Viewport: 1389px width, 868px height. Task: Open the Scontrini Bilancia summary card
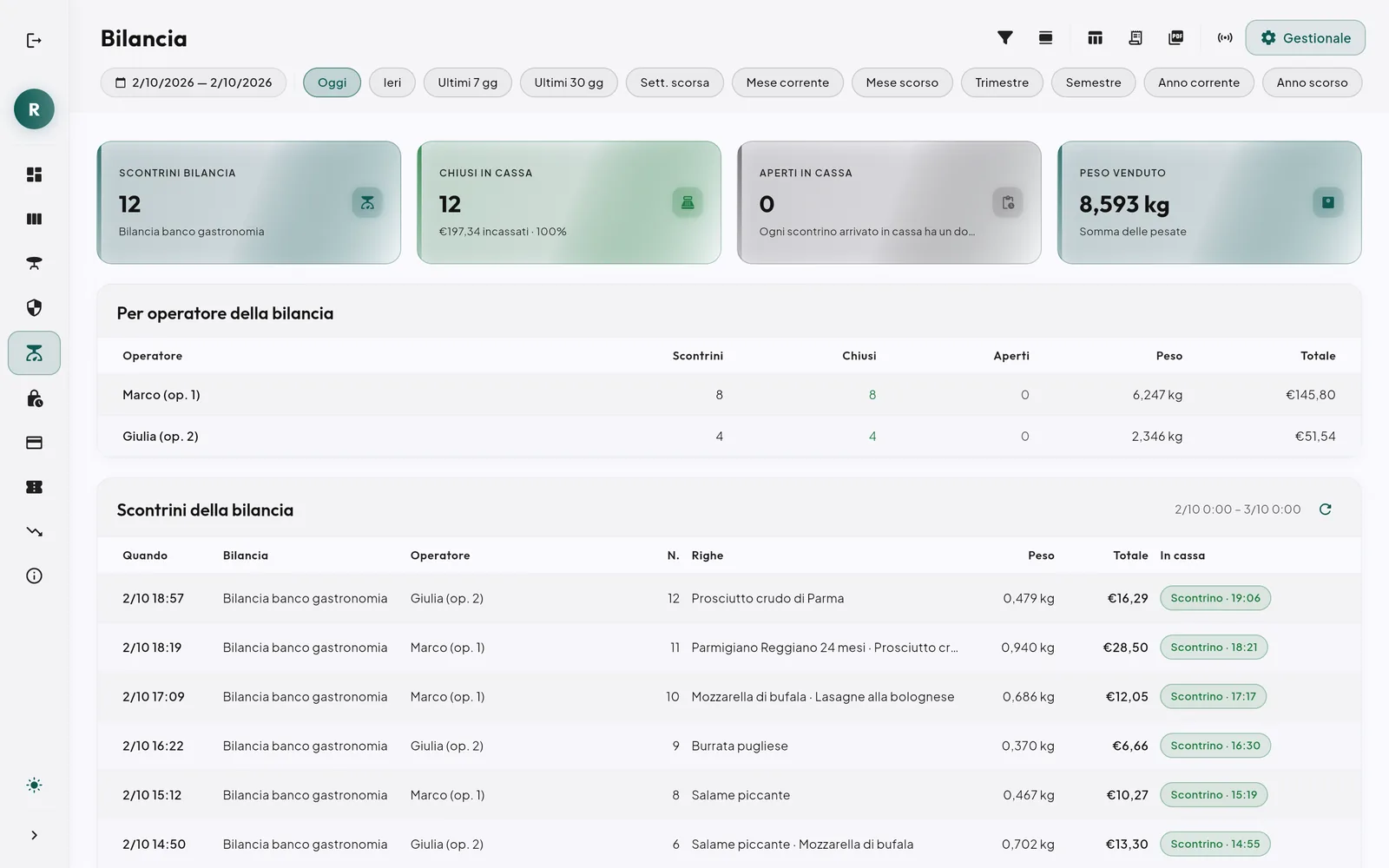(249, 202)
